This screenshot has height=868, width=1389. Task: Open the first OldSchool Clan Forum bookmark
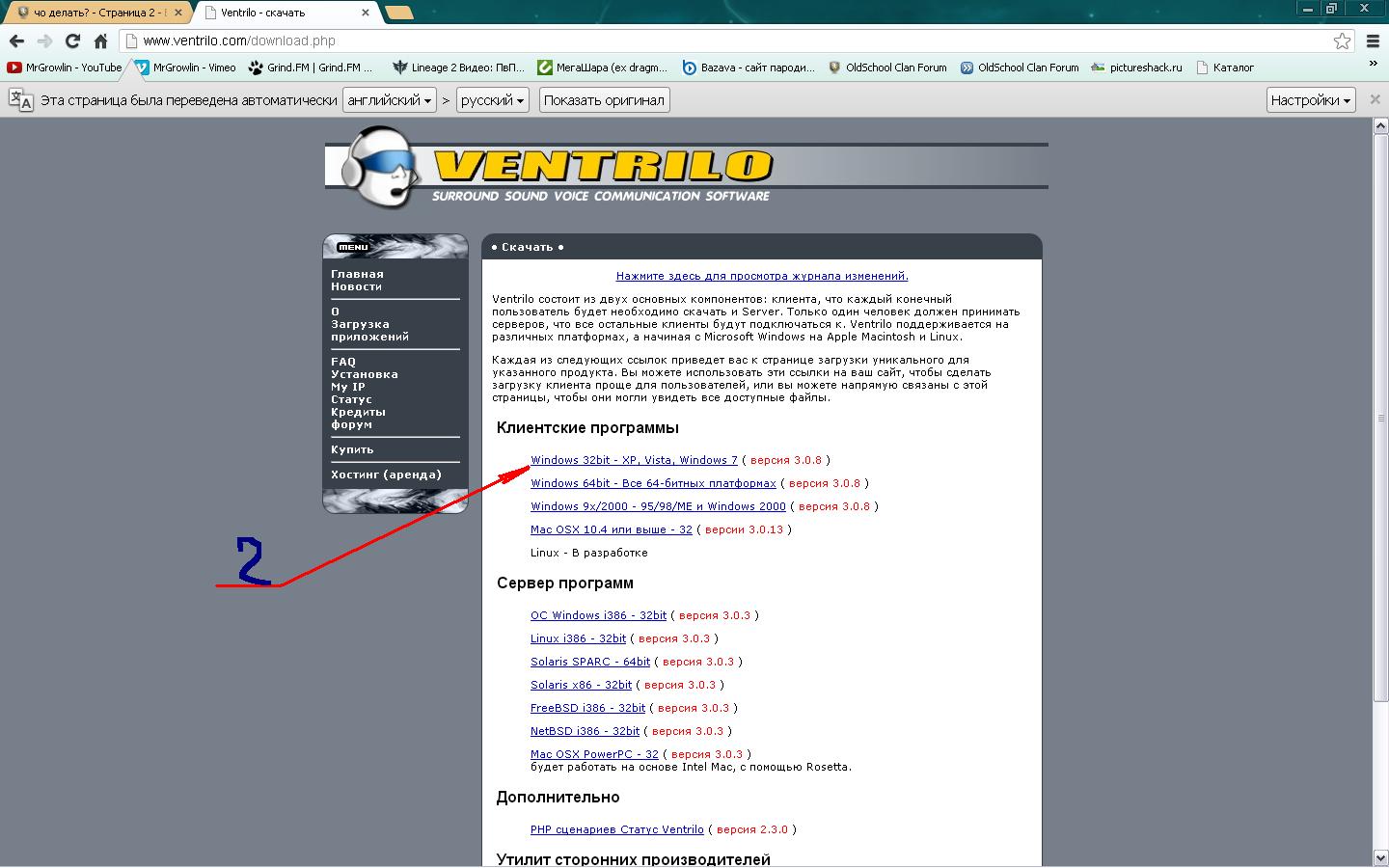point(887,68)
